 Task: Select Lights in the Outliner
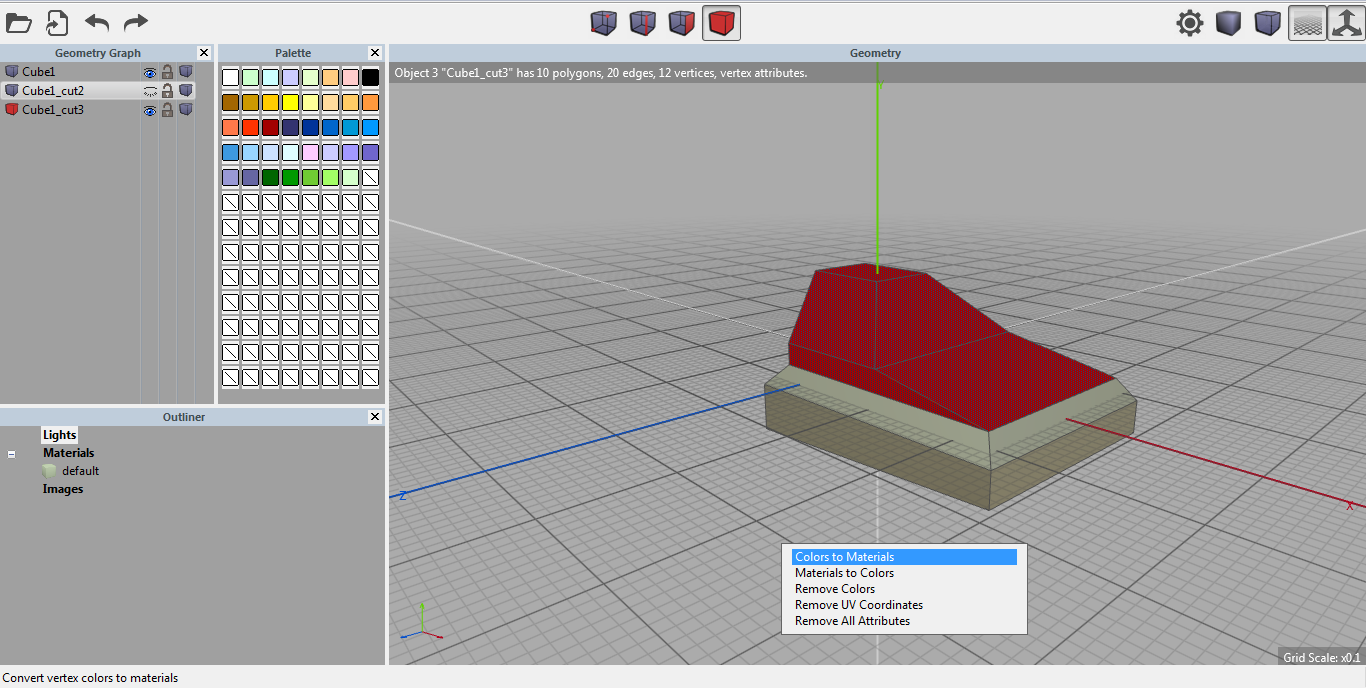[59, 435]
